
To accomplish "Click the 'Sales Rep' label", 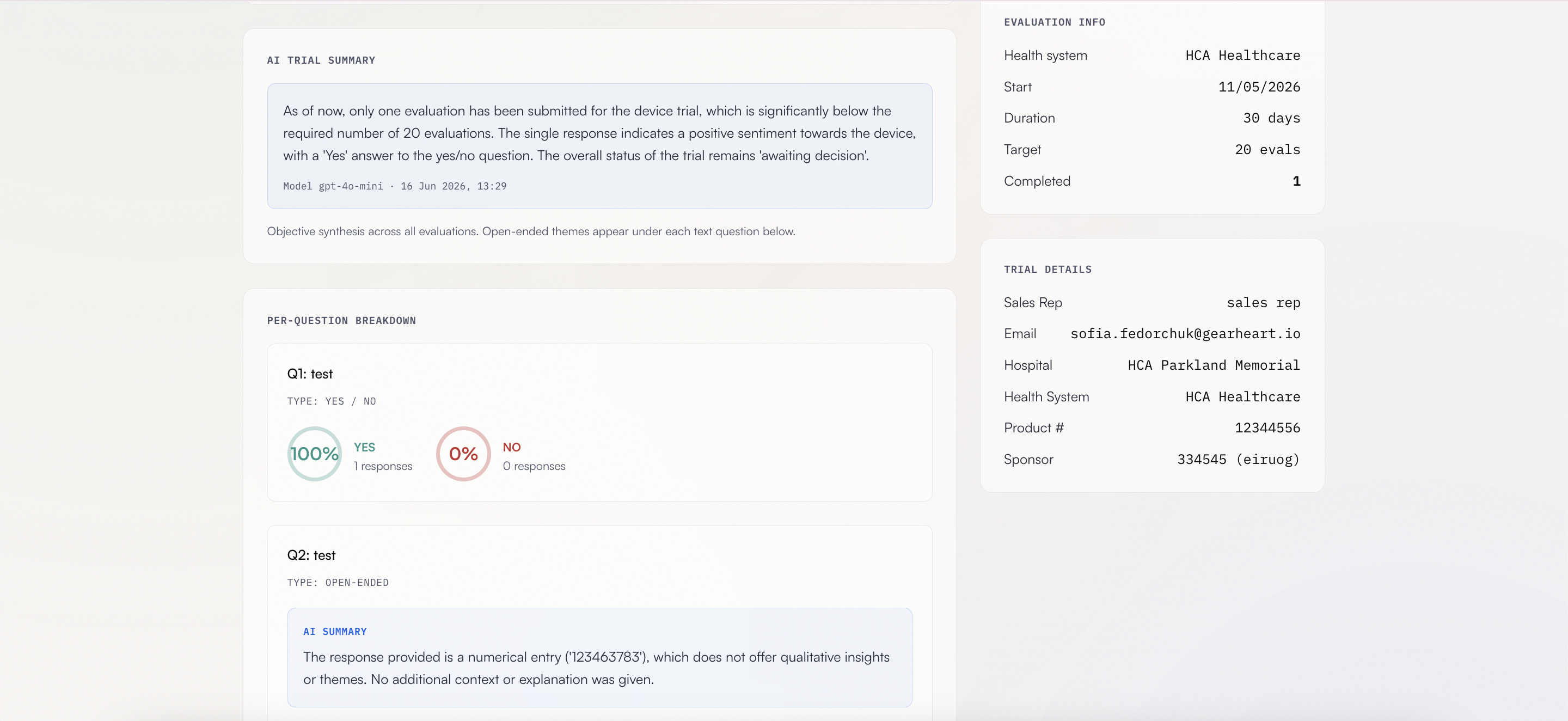I will coord(1032,303).
